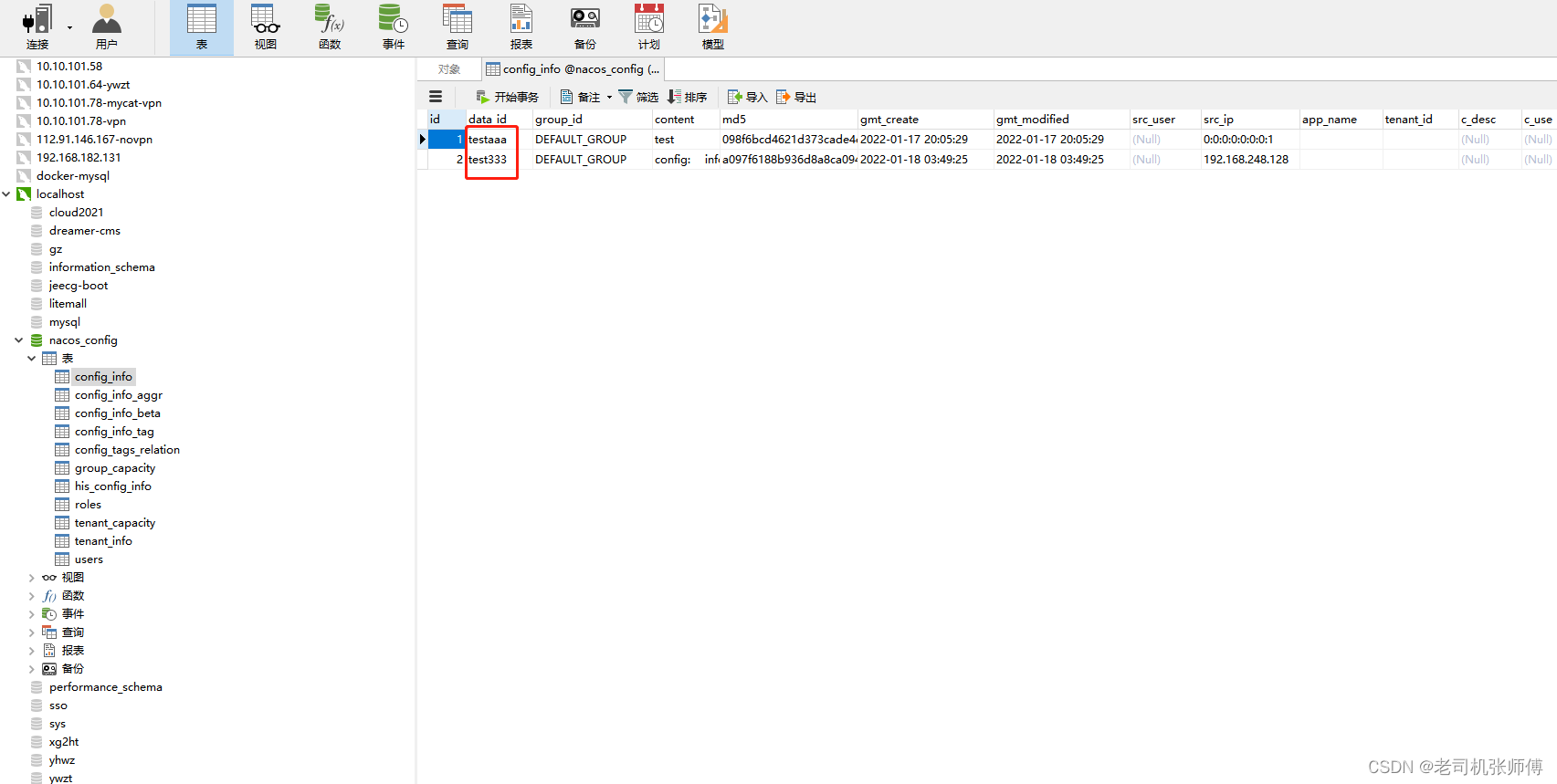Select connection docker-mysql

click(x=73, y=175)
